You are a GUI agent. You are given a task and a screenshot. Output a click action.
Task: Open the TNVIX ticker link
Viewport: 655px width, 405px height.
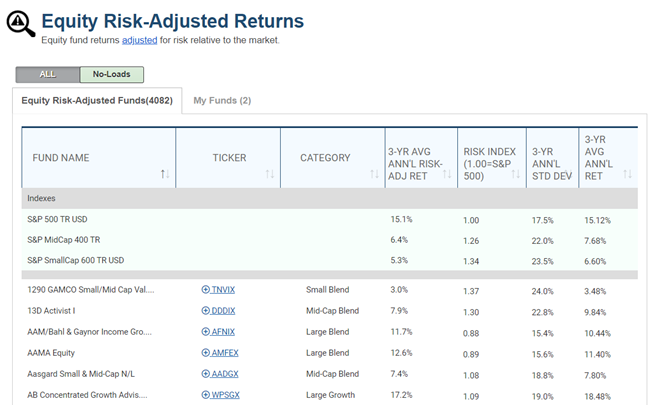223,290
